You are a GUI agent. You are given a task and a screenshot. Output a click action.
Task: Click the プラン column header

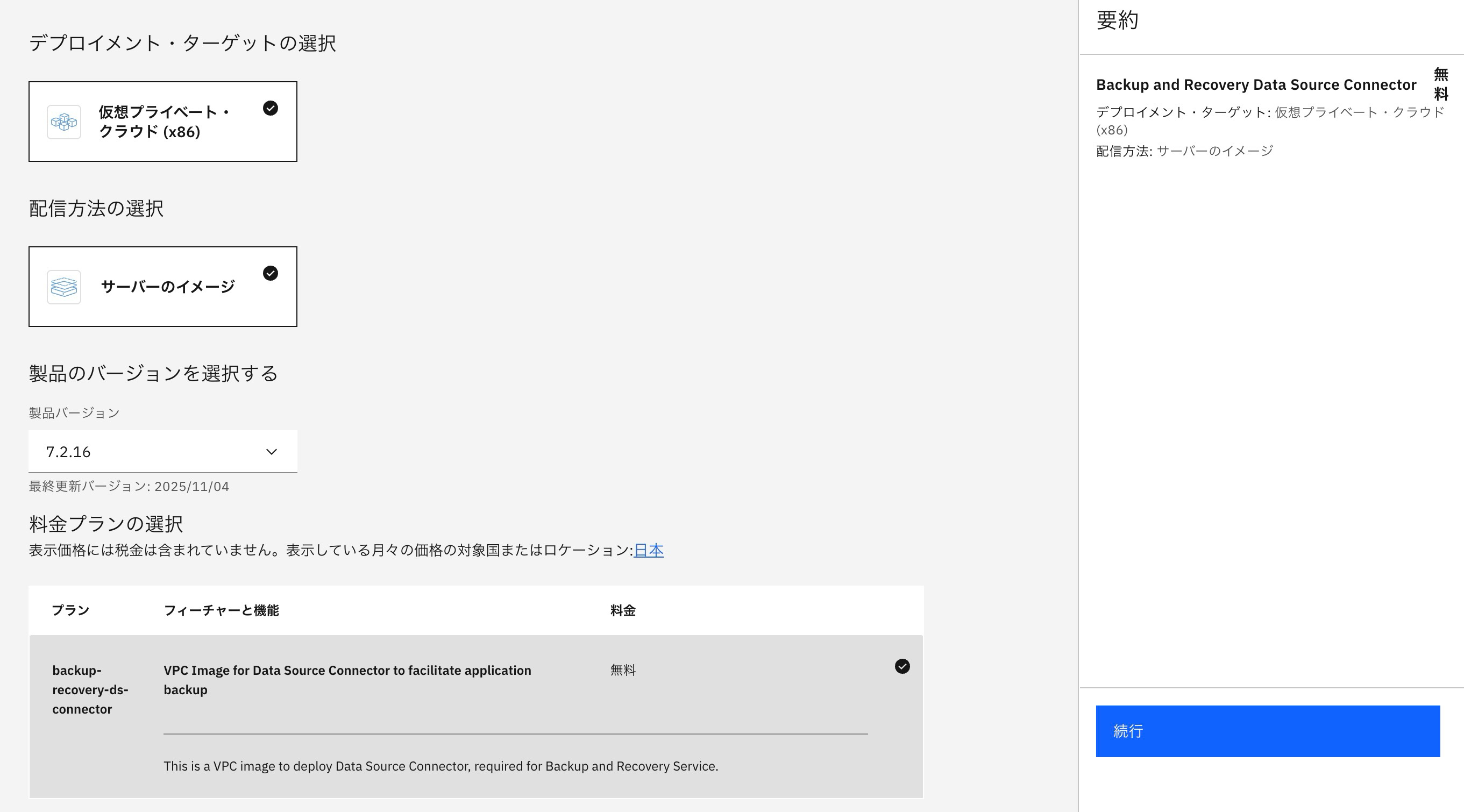70,610
